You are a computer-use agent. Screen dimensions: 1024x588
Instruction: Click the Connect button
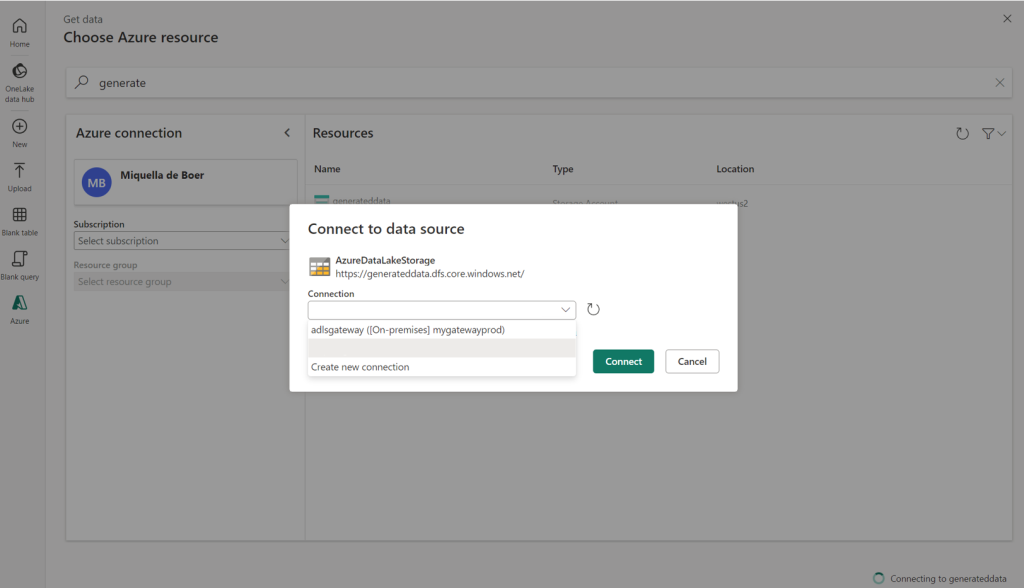[624, 361]
